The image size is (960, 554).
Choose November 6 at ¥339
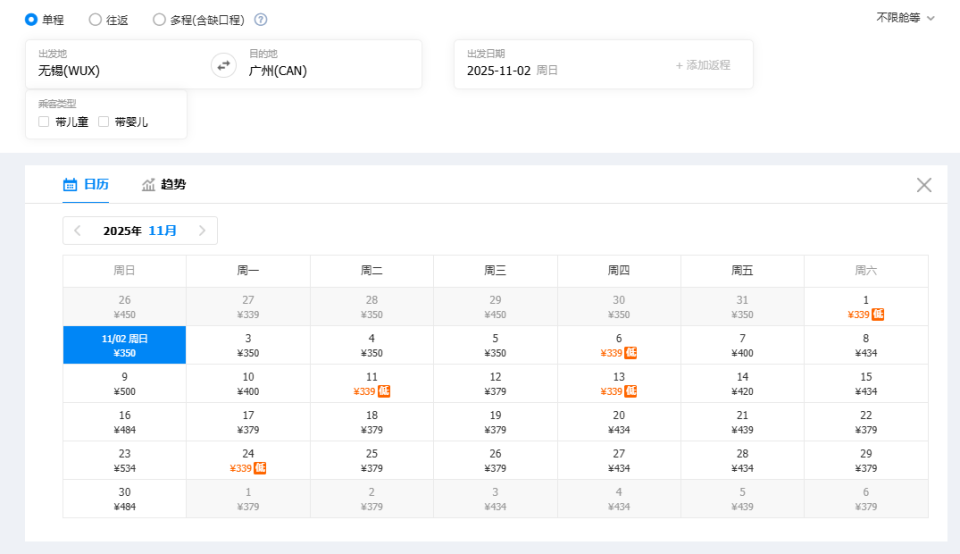tap(619, 345)
